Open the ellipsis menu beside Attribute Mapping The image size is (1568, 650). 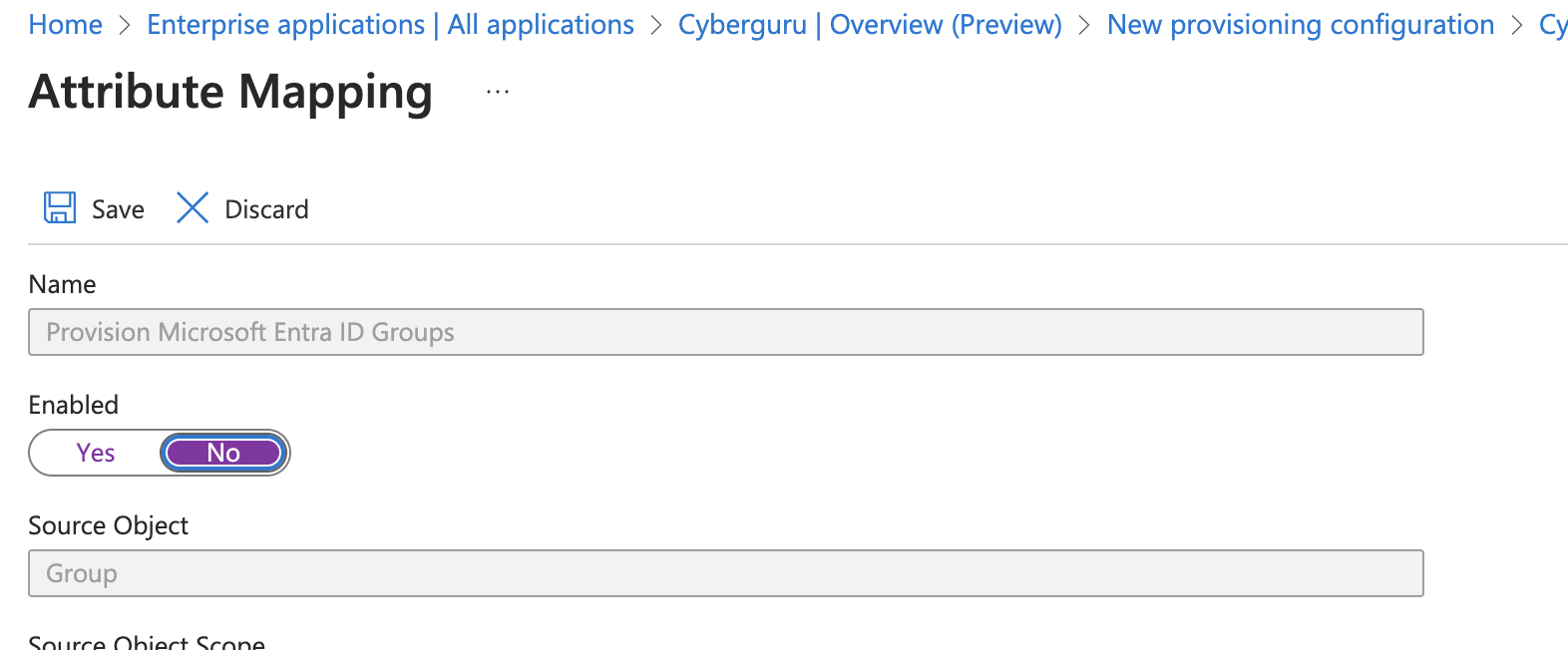[x=498, y=92]
